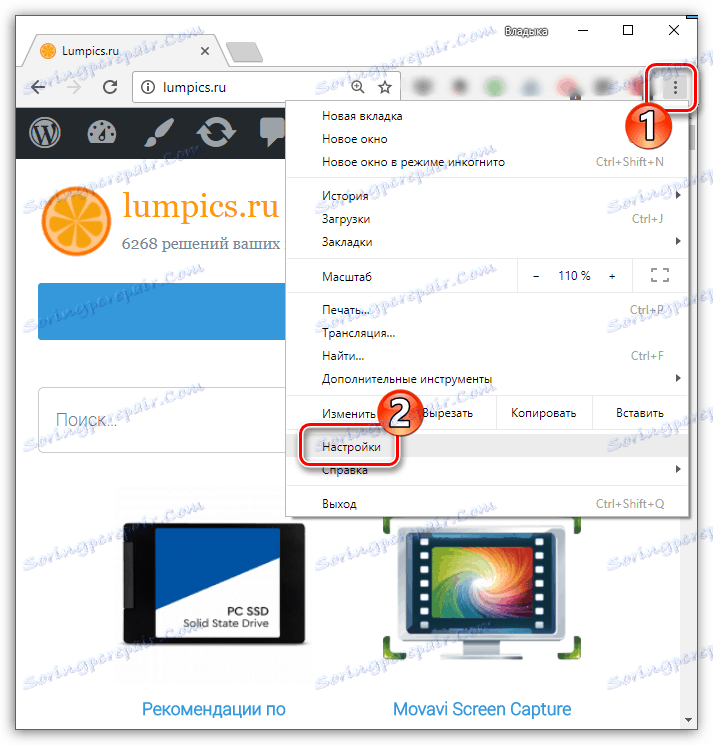Reload the page with the refresh icon
This screenshot has height=745, width=713.
110,87
